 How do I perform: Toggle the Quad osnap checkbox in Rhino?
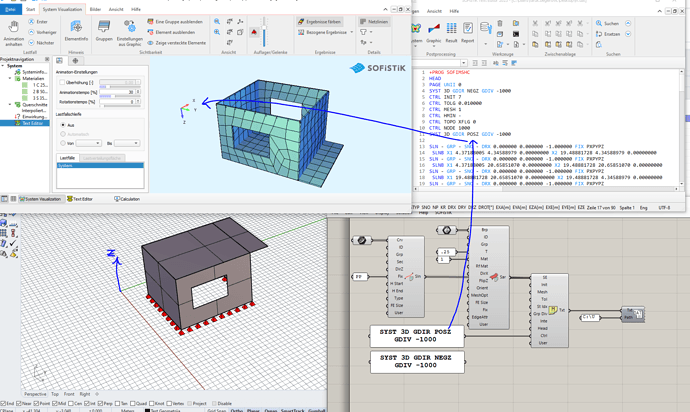point(131,403)
